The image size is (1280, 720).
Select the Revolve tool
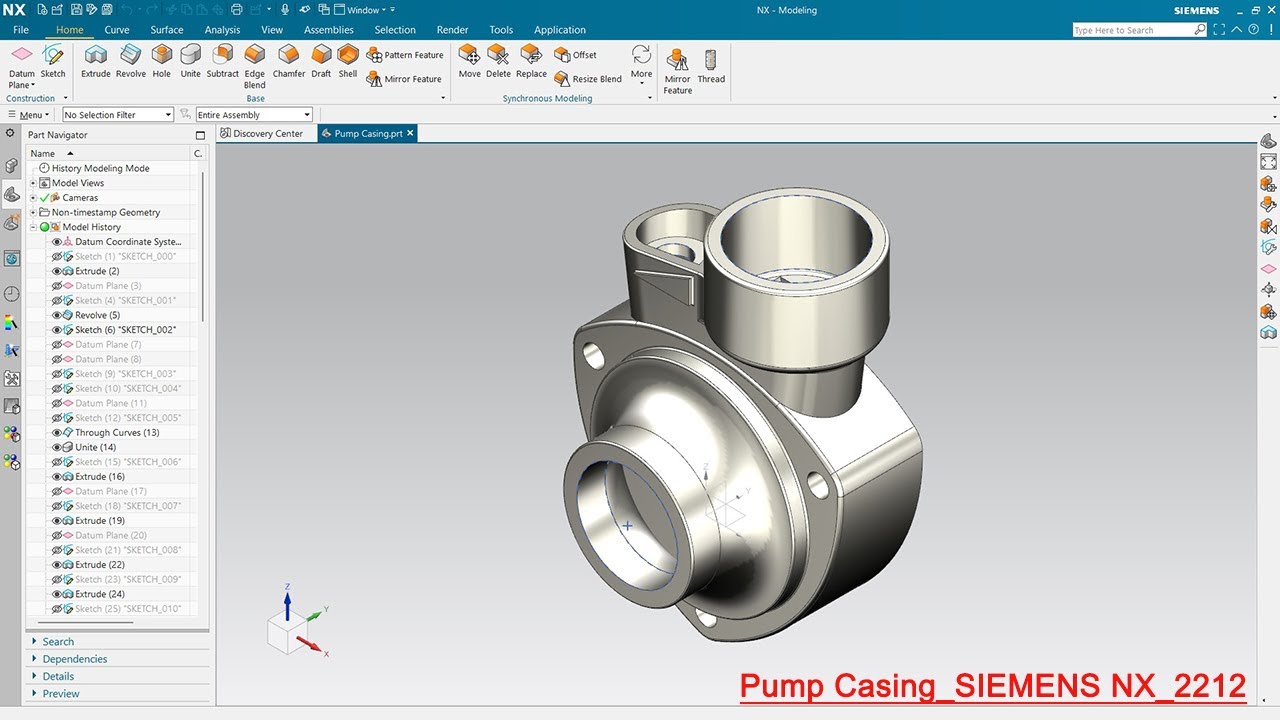(131, 61)
